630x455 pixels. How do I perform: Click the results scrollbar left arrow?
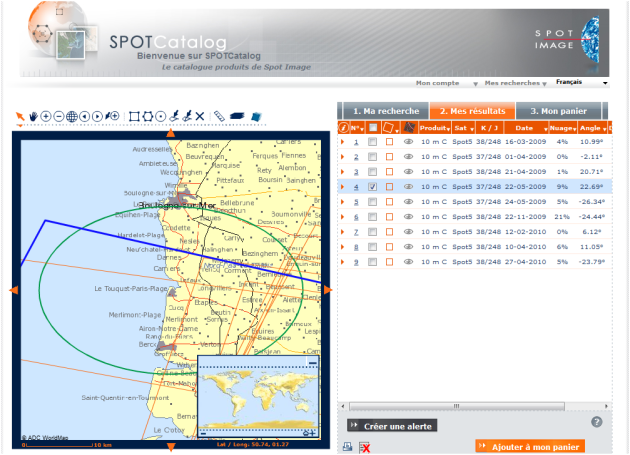tap(343, 406)
